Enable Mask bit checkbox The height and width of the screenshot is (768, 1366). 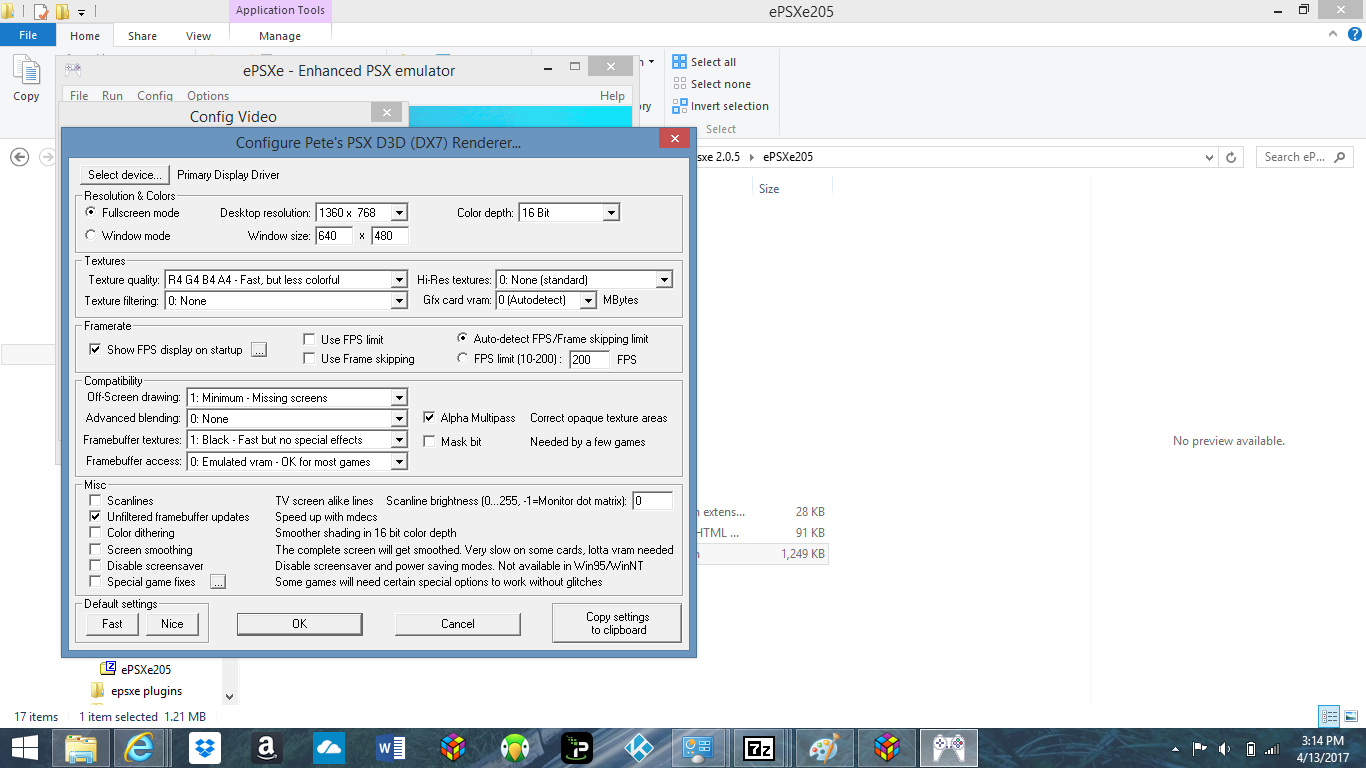click(x=430, y=442)
